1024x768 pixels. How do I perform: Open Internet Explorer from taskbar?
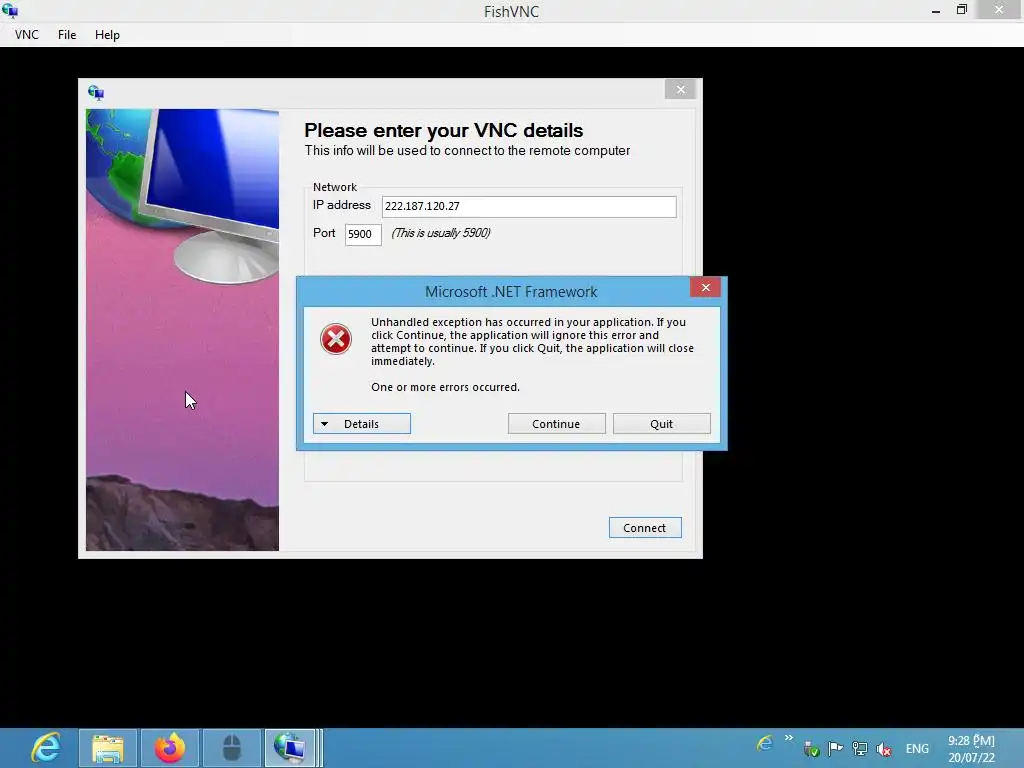46,748
